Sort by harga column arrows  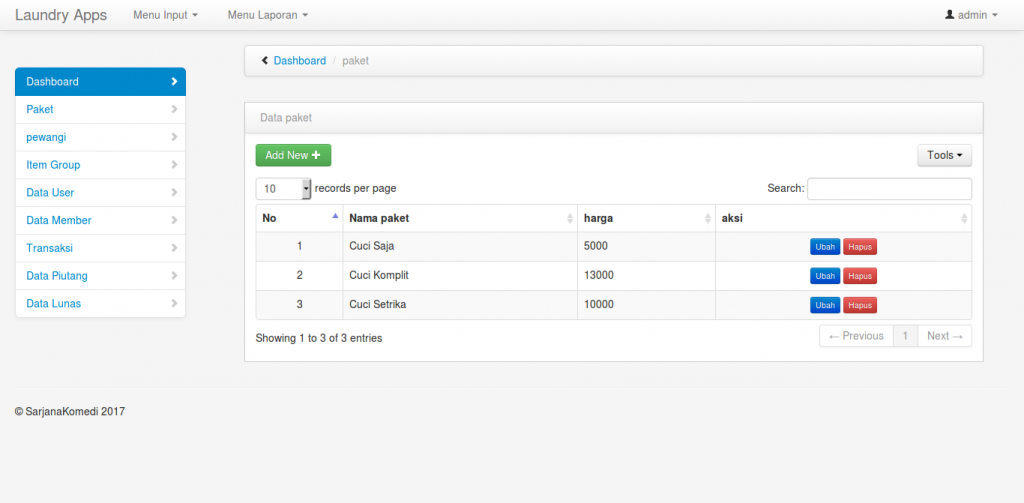[708, 219]
